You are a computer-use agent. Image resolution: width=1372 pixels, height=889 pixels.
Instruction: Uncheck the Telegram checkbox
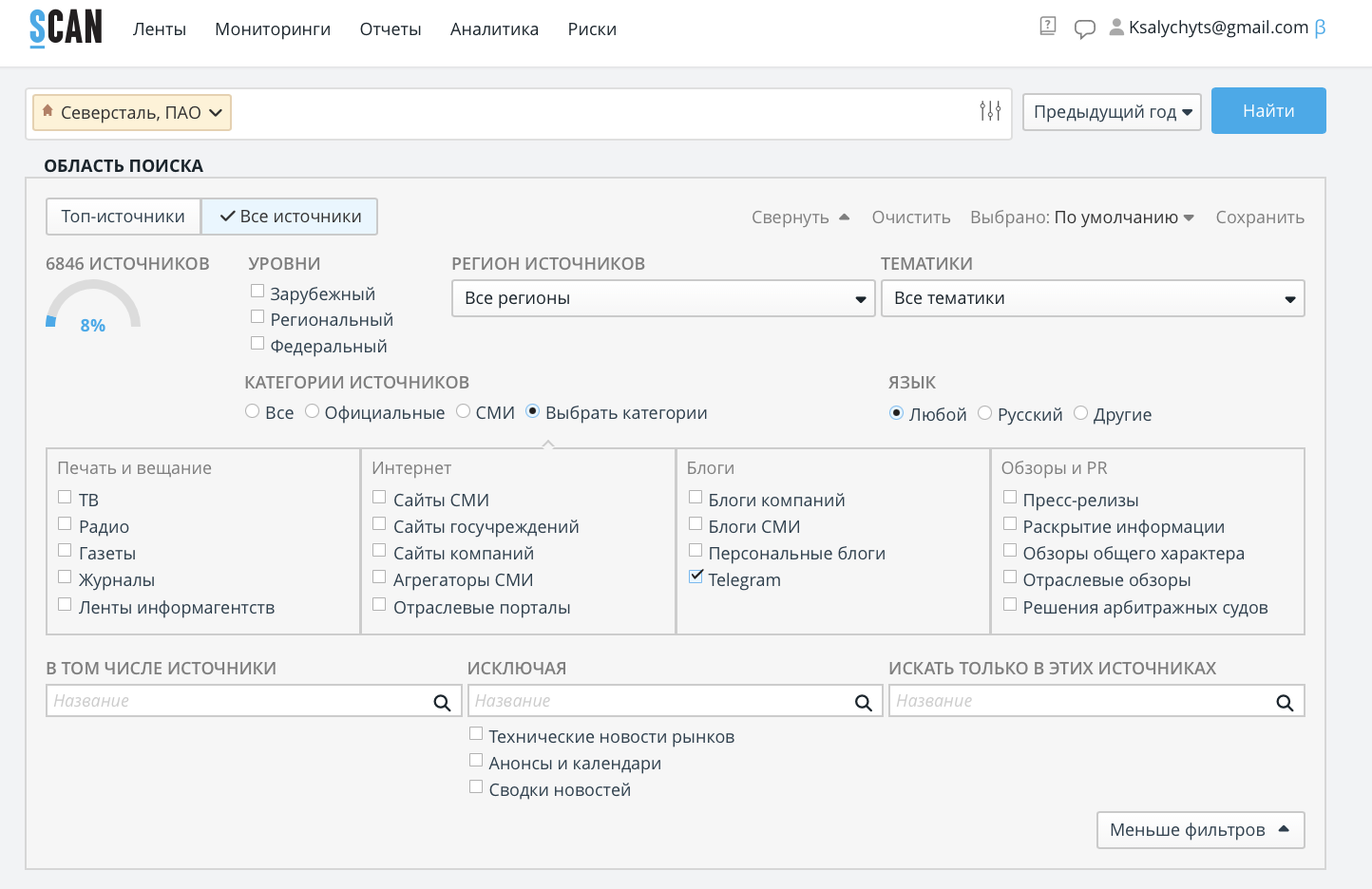696,577
